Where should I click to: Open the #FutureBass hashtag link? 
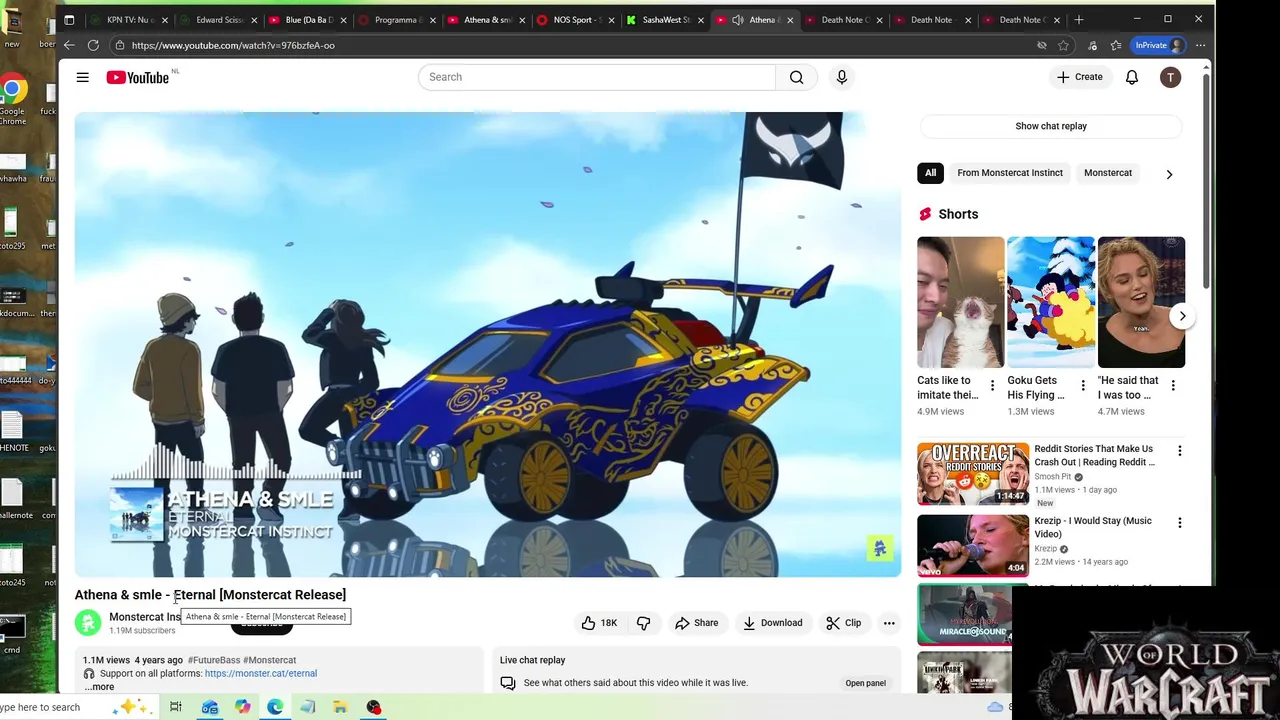(x=213, y=660)
